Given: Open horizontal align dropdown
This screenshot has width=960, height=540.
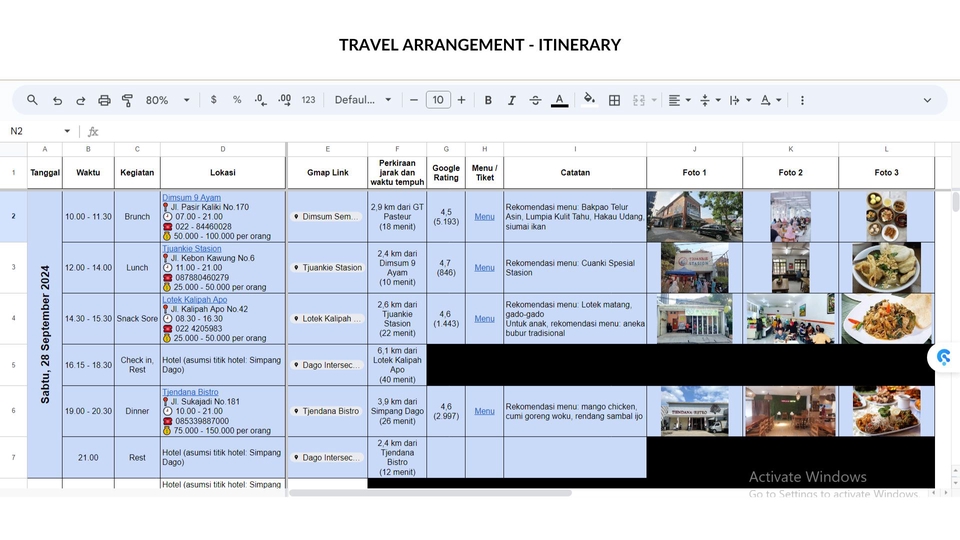Looking at the screenshot, I should coord(679,100).
